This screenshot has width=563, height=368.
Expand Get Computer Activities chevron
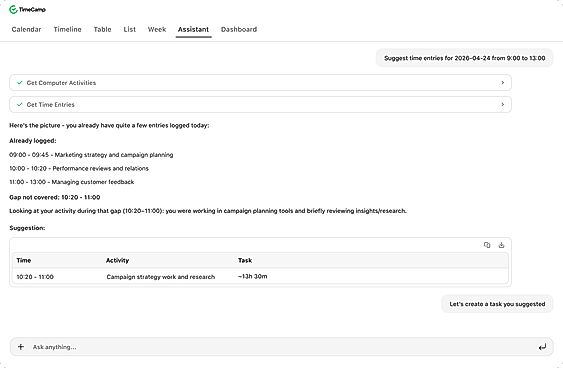coord(503,83)
